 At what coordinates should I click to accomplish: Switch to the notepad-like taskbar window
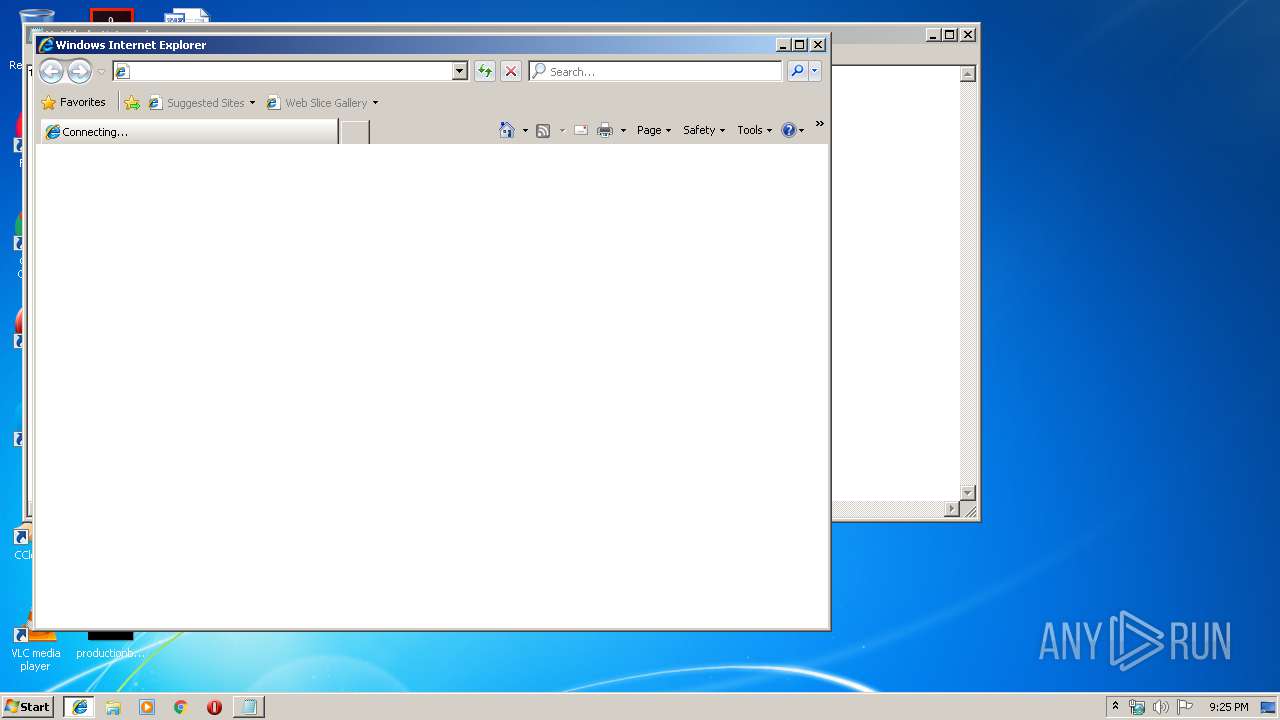click(248, 707)
